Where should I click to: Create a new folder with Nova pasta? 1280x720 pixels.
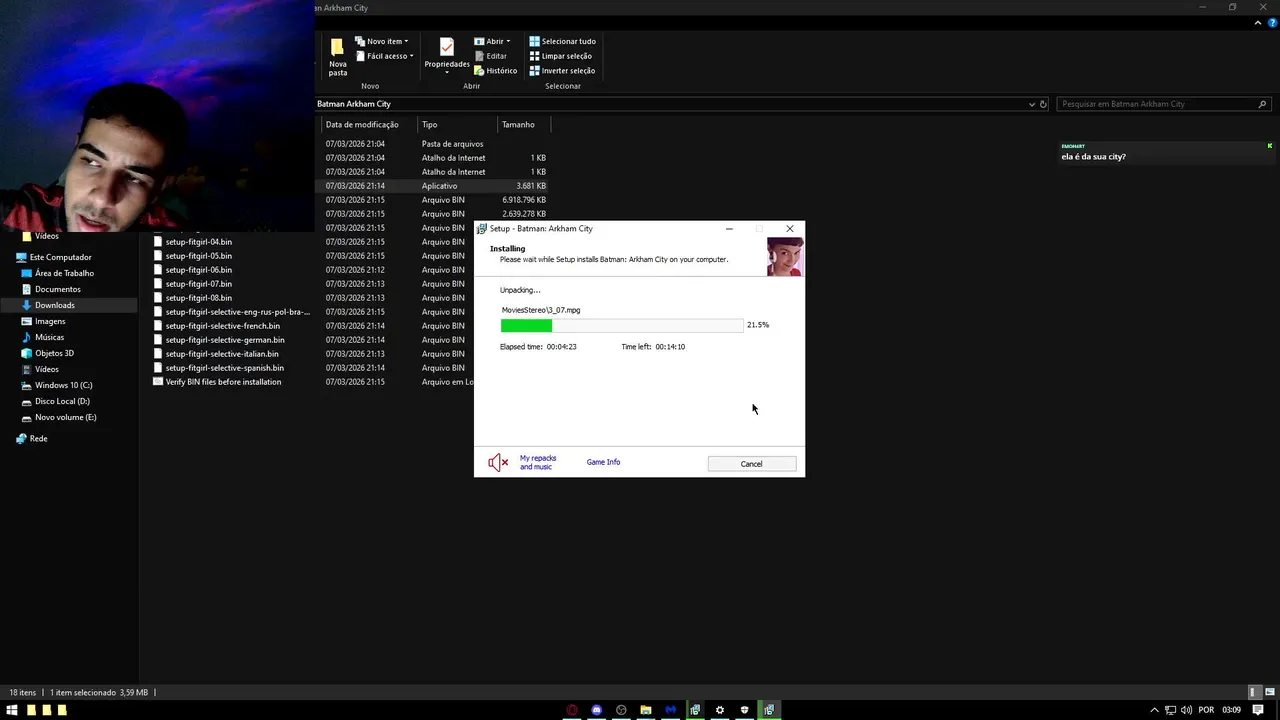click(338, 57)
